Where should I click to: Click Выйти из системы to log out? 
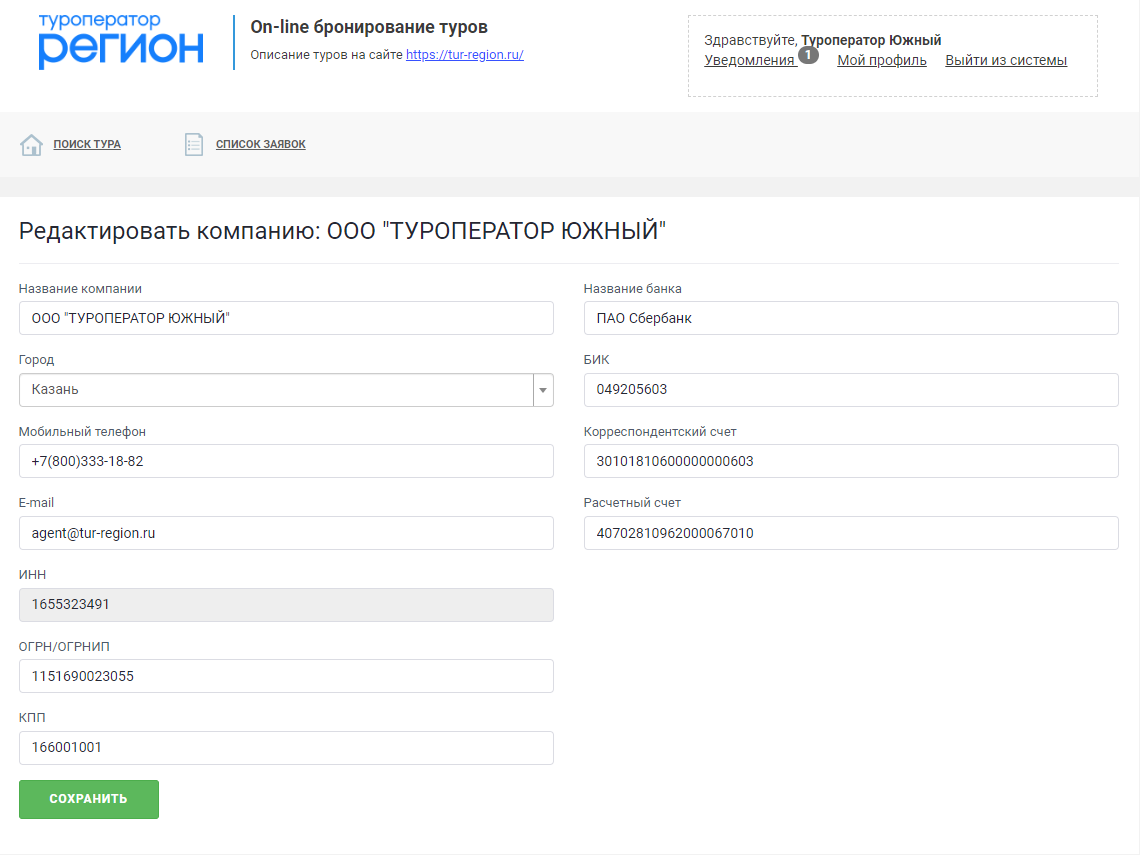click(x=1005, y=61)
